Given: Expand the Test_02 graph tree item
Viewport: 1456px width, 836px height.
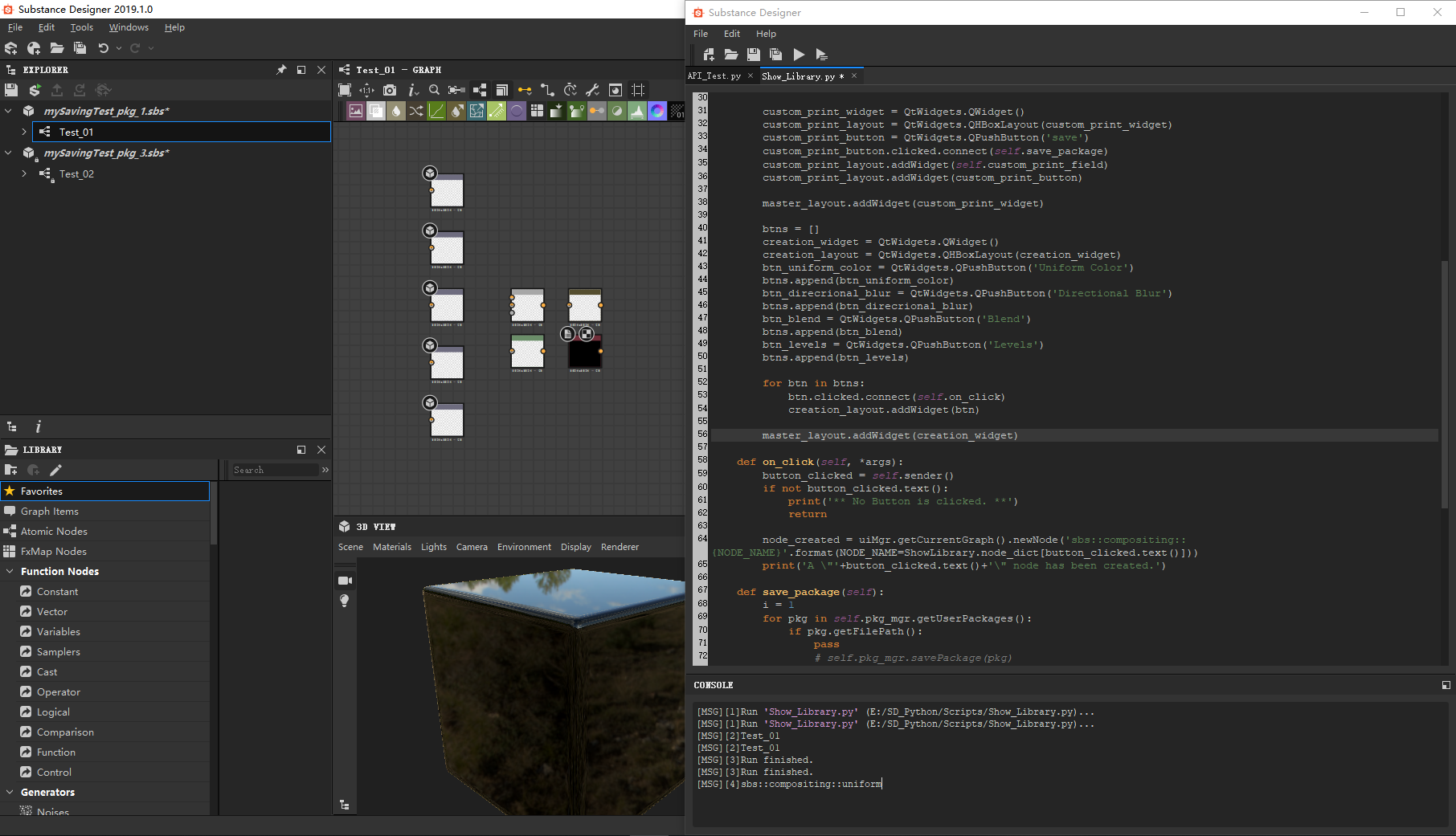Looking at the screenshot, I should coord(24,173).
